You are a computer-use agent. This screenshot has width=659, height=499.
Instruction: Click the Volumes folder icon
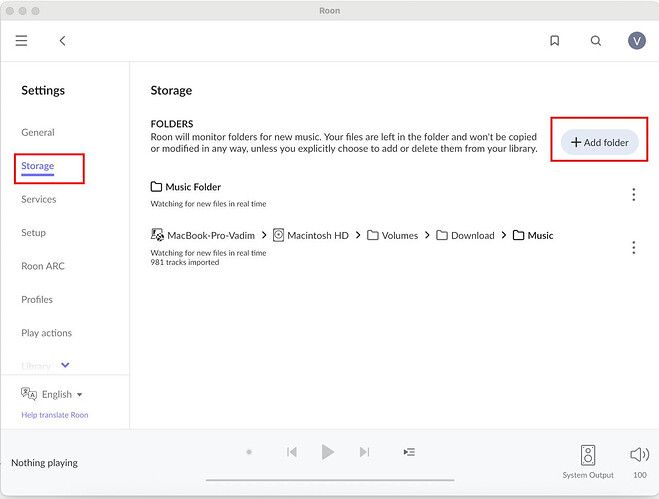pyautogui.click(x=372, y=235)
